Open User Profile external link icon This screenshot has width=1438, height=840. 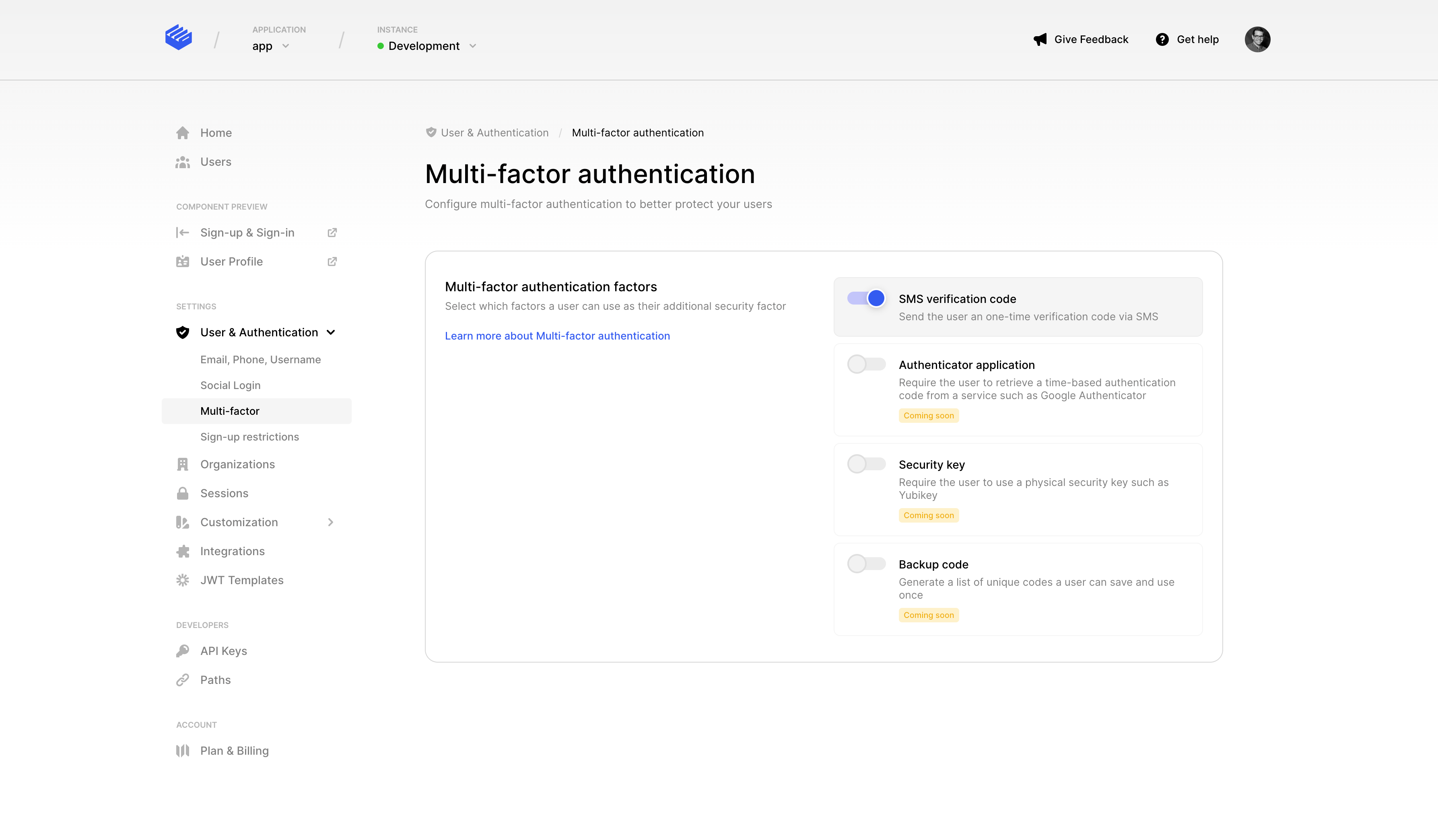(x=332, y=262)
